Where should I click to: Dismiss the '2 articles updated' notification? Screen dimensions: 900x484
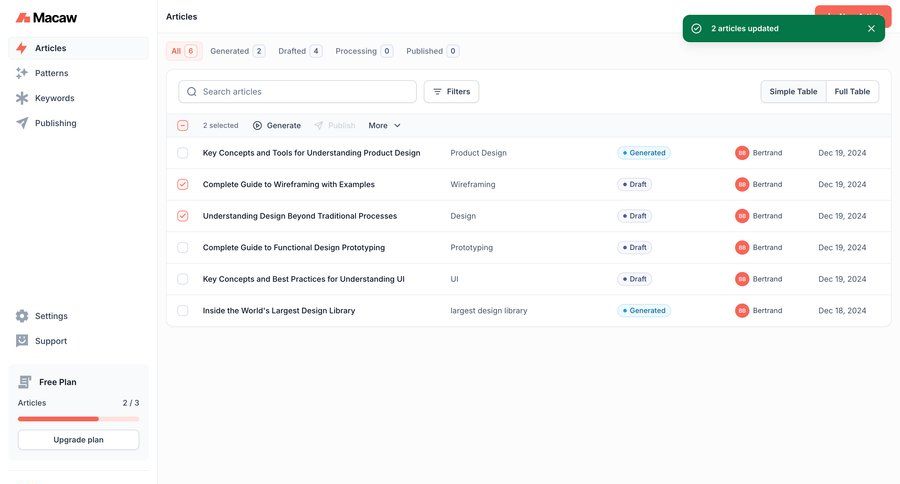pos(871,28)
